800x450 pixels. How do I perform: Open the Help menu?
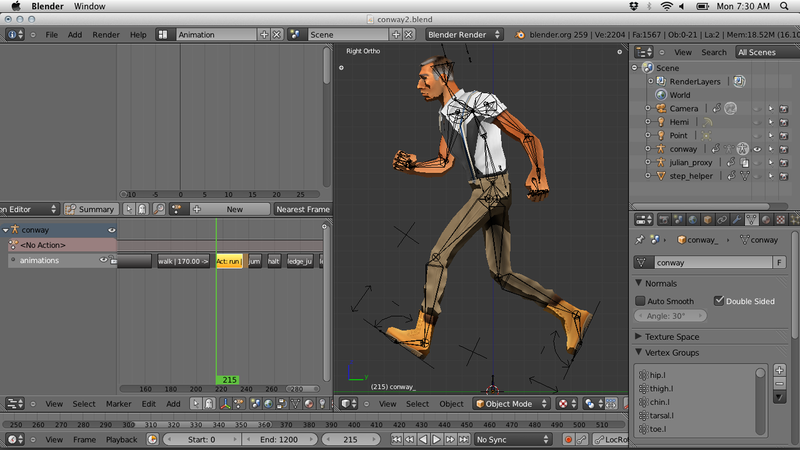[138, 35]
